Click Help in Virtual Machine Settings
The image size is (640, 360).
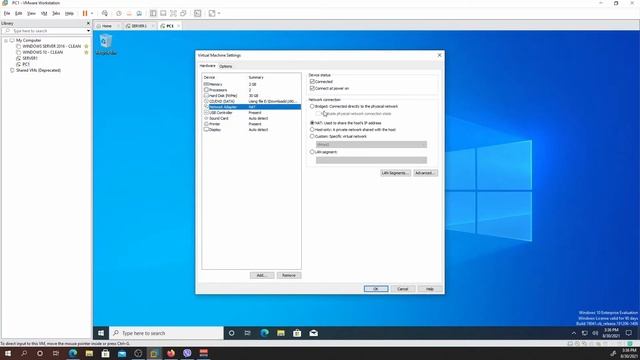pyautogui.click(x=430, y=289)
